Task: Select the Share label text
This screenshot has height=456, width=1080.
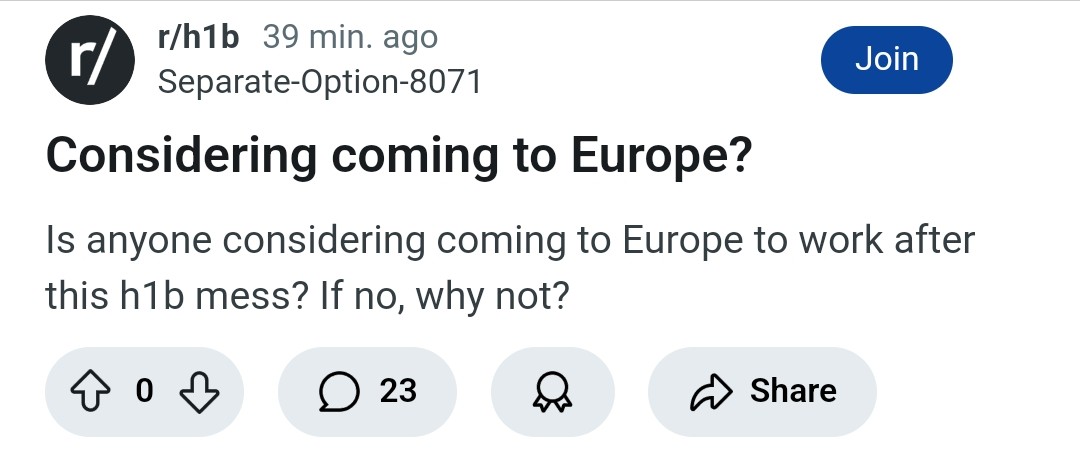Action: (793, 391)
